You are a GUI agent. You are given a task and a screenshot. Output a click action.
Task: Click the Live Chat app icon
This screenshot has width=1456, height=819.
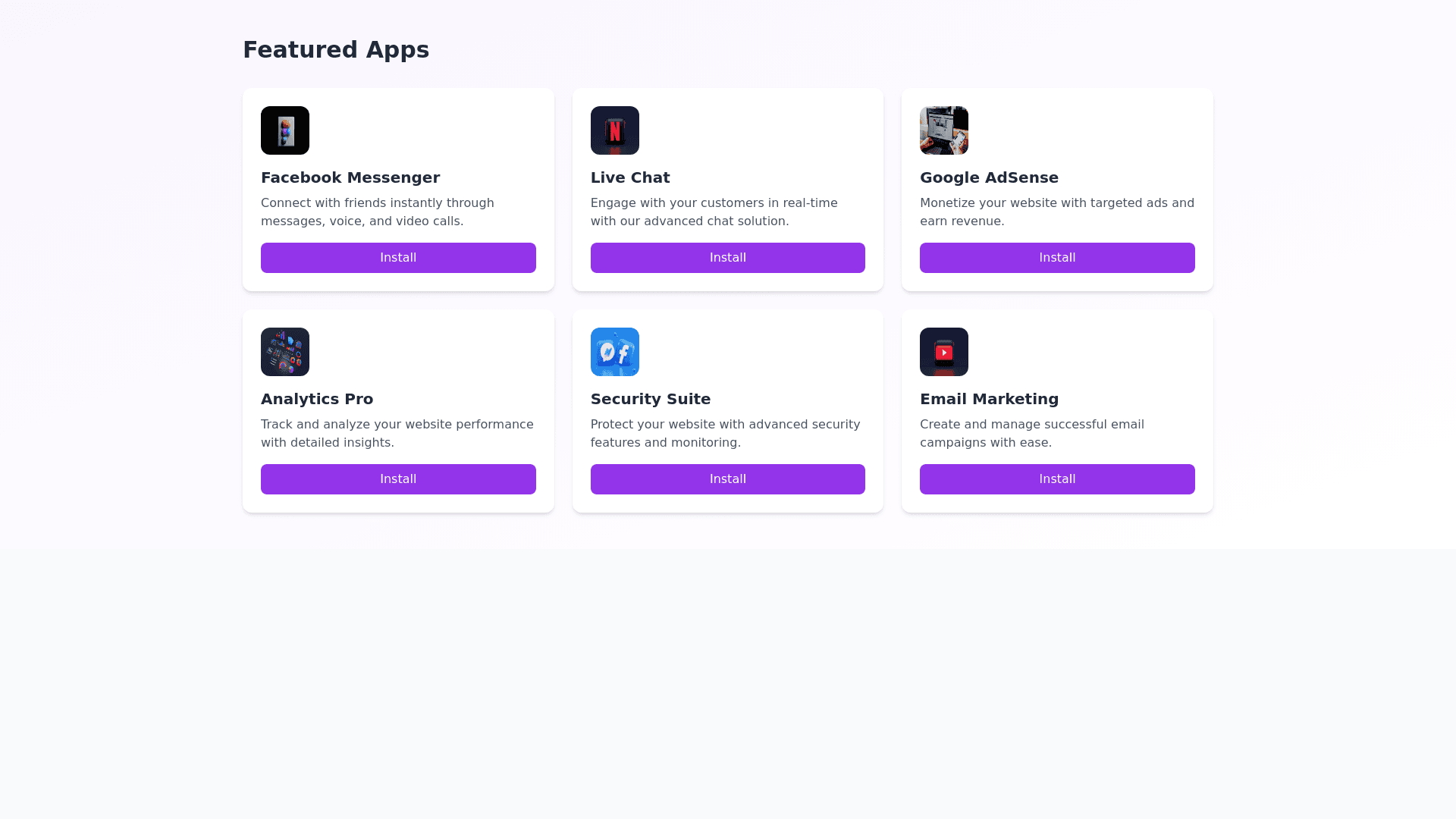click(x=615, y=130)
